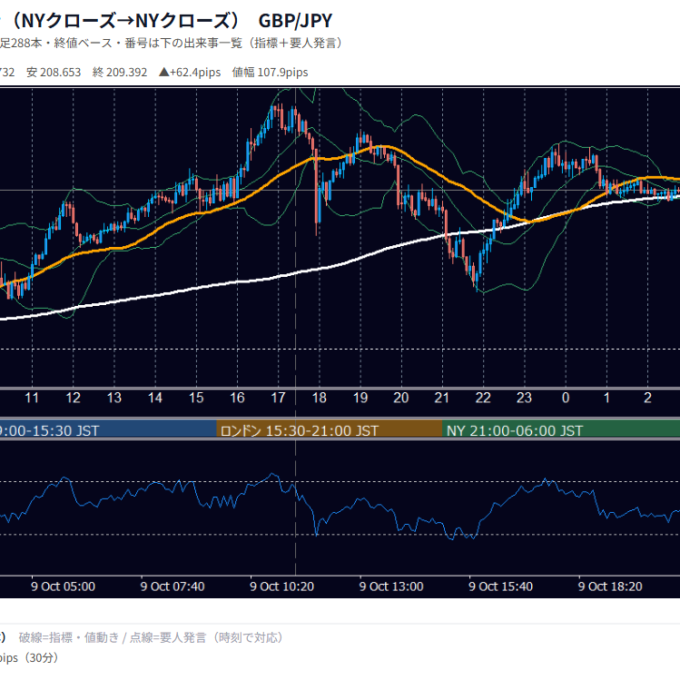This screenshot has height=680, width=680.
Task: Click the chart subtitle about 終値ベース
Action: (172, 43)
